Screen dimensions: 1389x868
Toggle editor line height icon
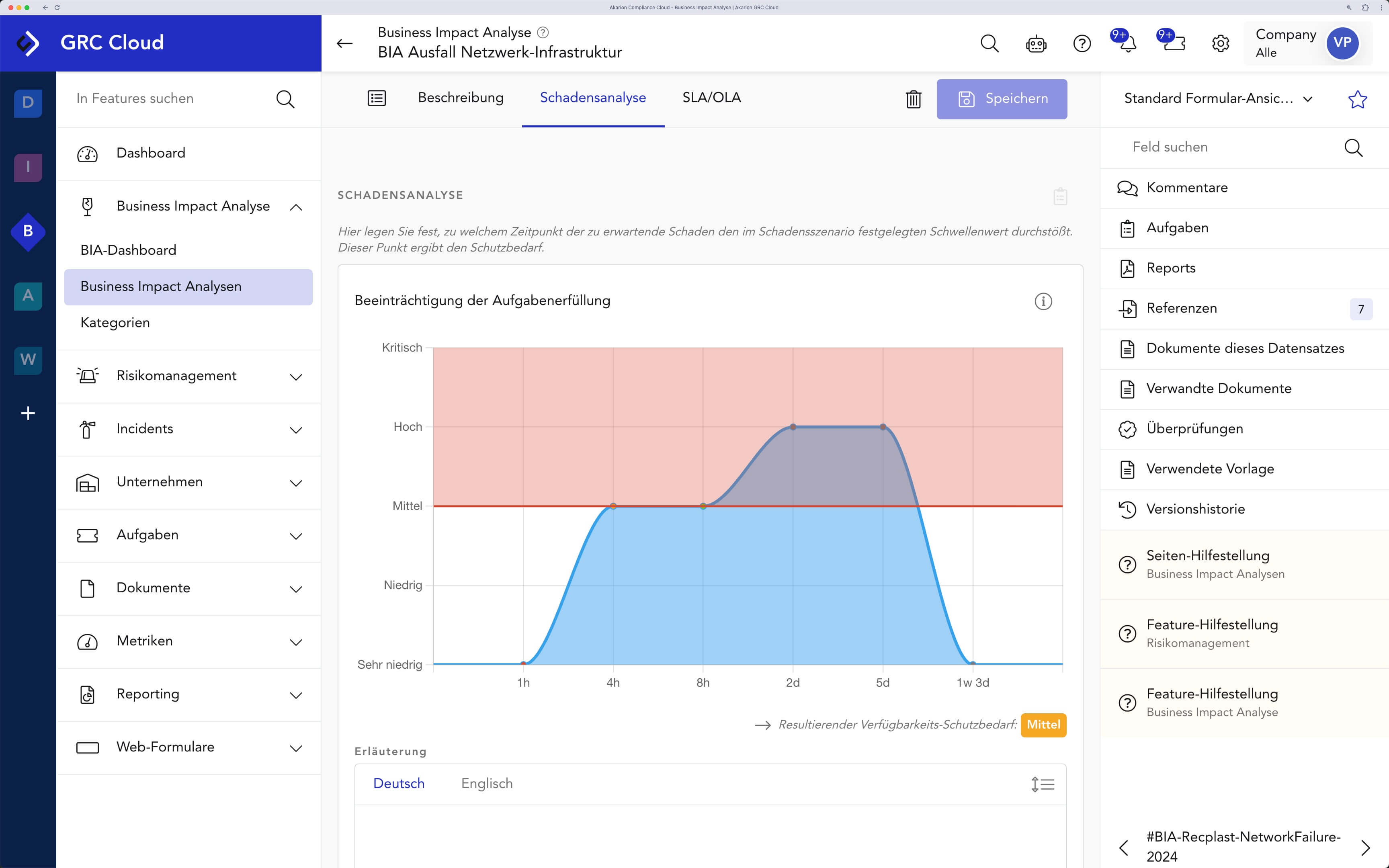point(1042,784)
